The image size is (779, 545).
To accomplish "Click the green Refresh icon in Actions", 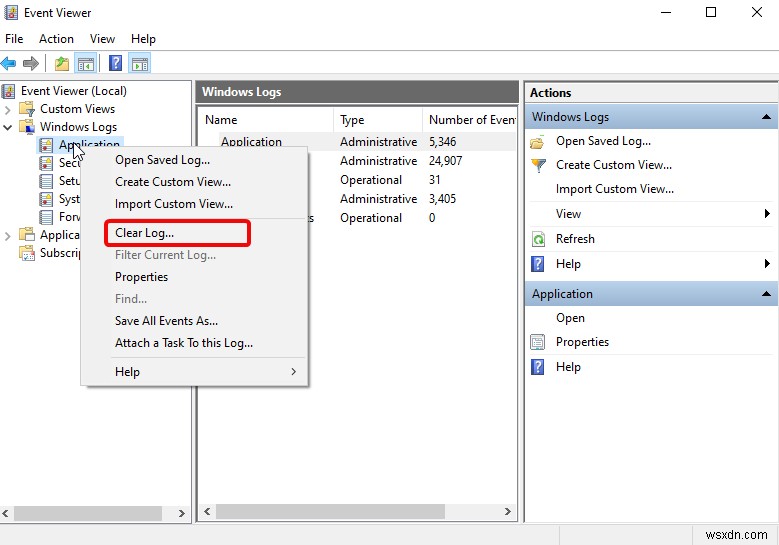I will (x=538, y=239).
